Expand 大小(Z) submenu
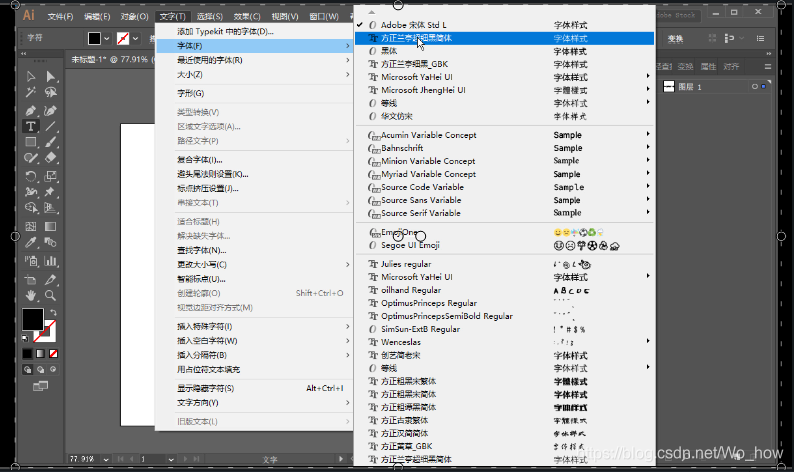Image resolution: width=794 pixels, height=472 pixels. coord(254,74)
